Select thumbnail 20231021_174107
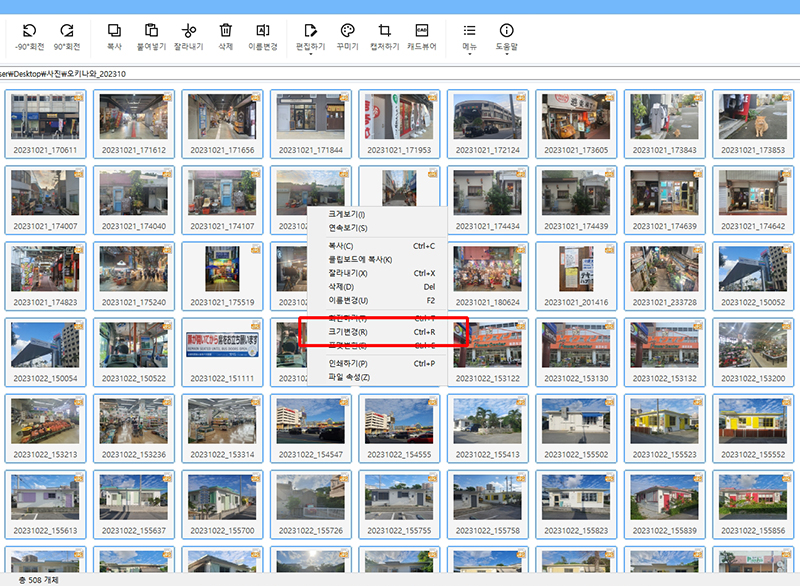 (222, 200)
